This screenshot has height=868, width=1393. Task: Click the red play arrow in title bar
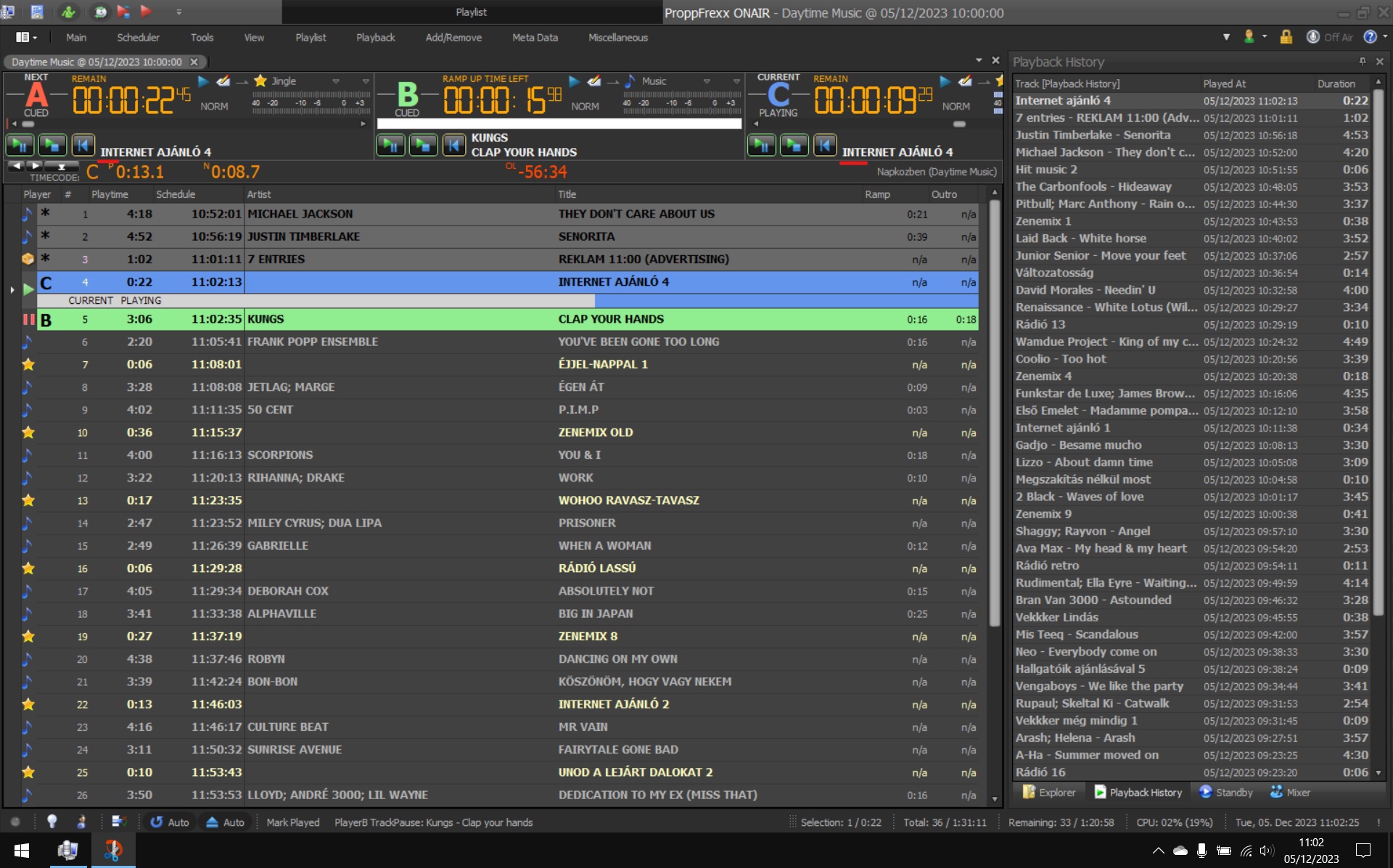[x=146, y=12]
